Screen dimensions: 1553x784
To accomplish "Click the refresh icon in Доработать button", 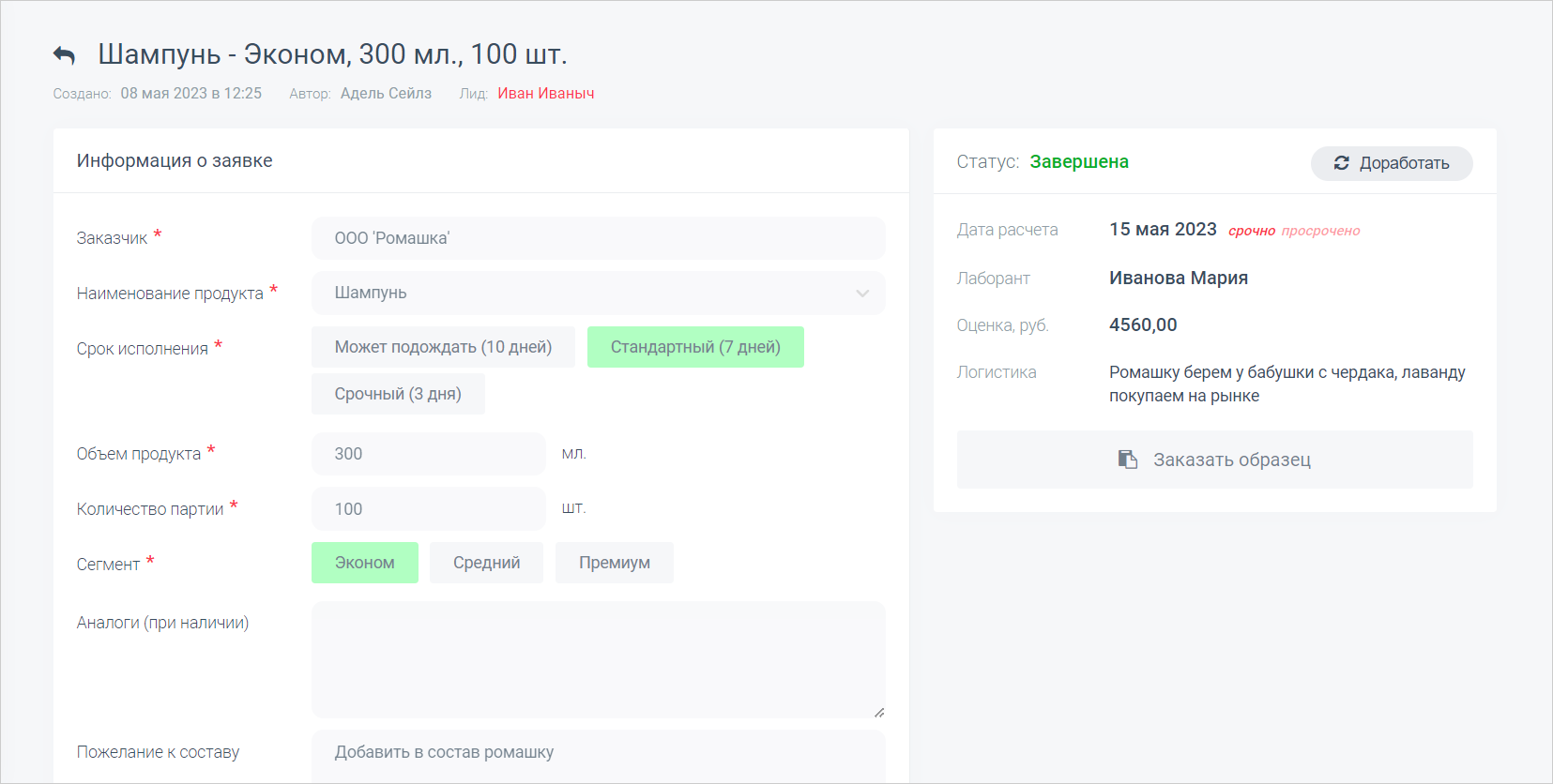I will tap(1342, 163).
